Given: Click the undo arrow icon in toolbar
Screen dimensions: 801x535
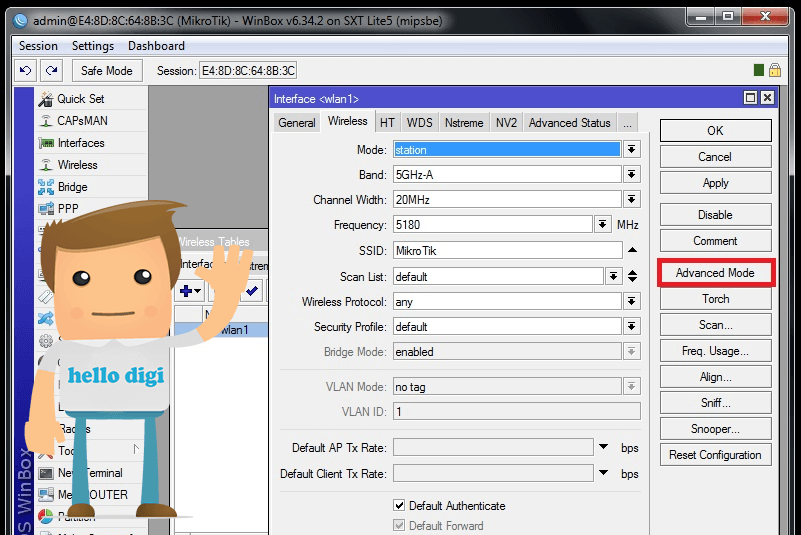Looking at the screenshot, I should [26, 71].
